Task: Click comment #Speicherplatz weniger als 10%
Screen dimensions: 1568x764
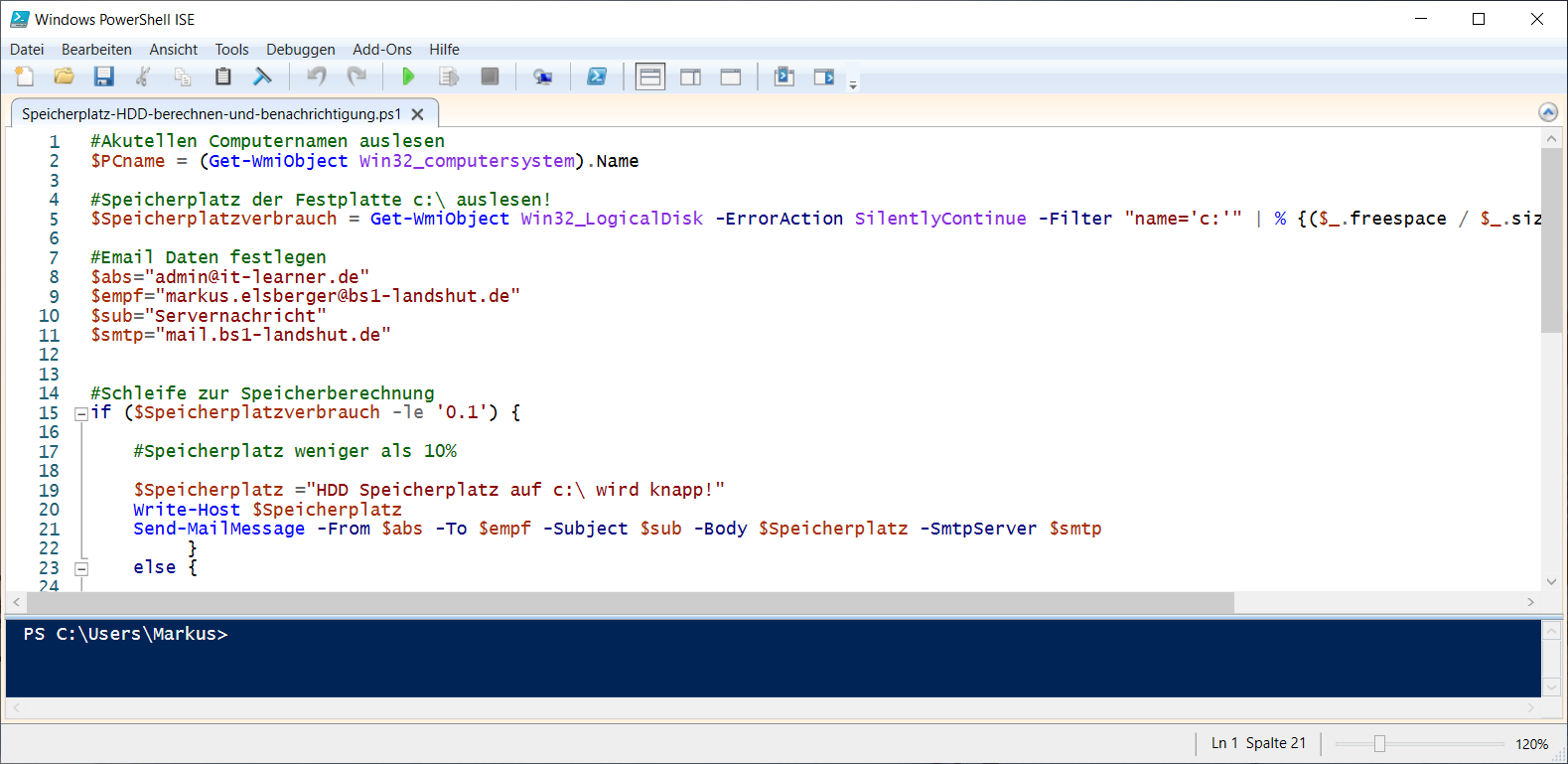Action: point(295,451)
